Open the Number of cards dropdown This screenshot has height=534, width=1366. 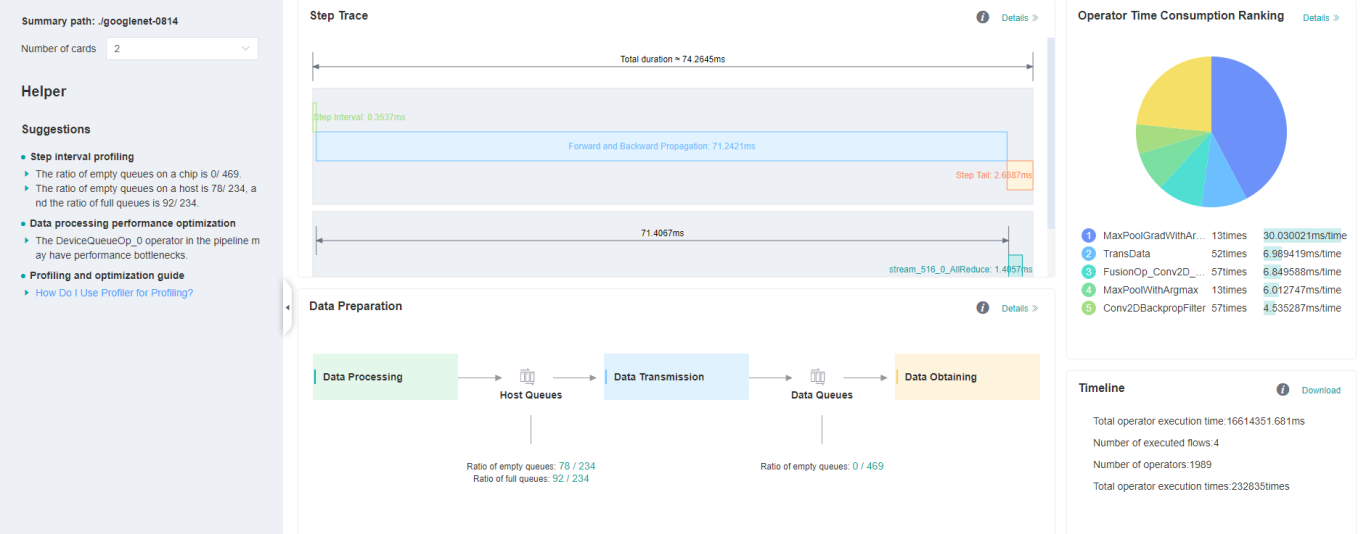point(181,48)
